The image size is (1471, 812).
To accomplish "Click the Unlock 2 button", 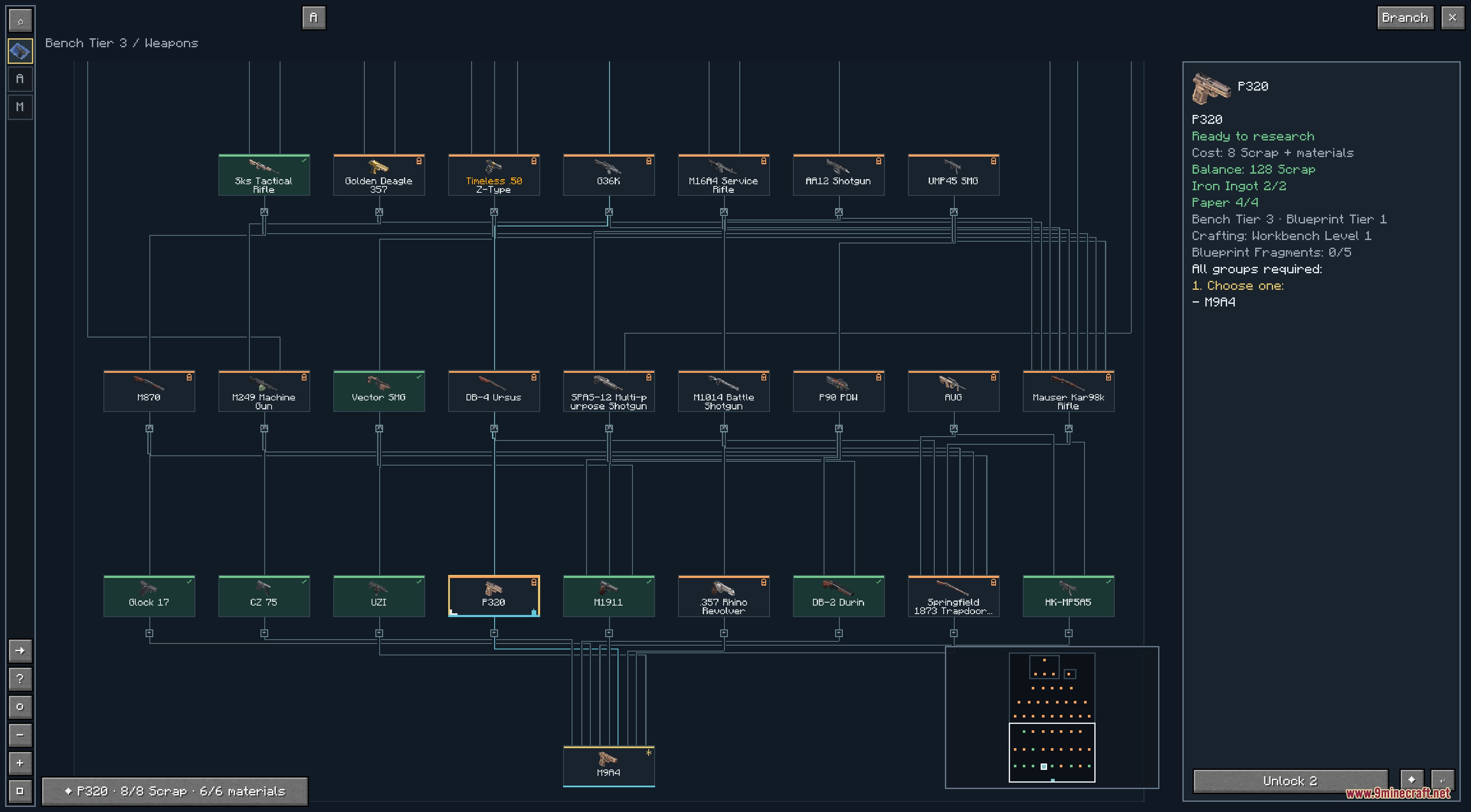I will [x=1291, y=781].
